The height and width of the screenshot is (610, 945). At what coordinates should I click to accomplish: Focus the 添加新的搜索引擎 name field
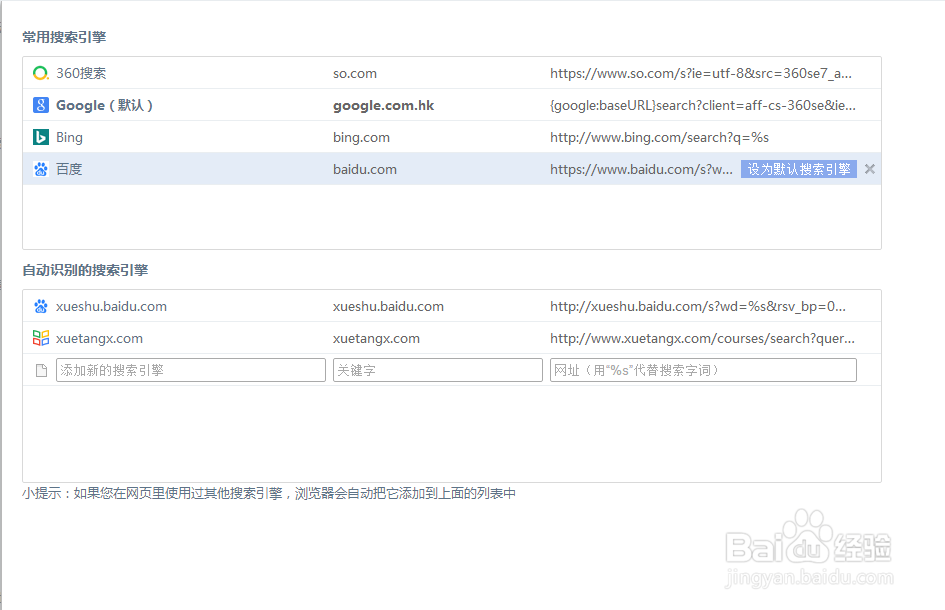(x=190, y=370)
